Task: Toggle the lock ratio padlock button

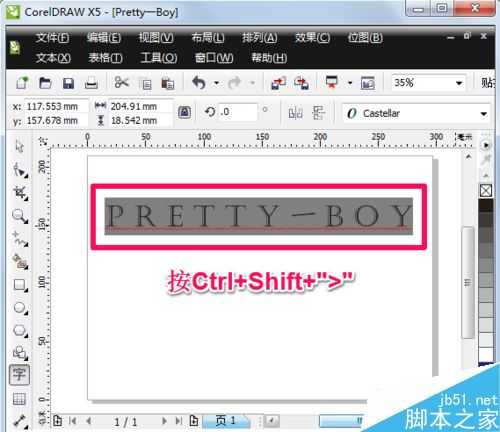Action: coord(184,113)
